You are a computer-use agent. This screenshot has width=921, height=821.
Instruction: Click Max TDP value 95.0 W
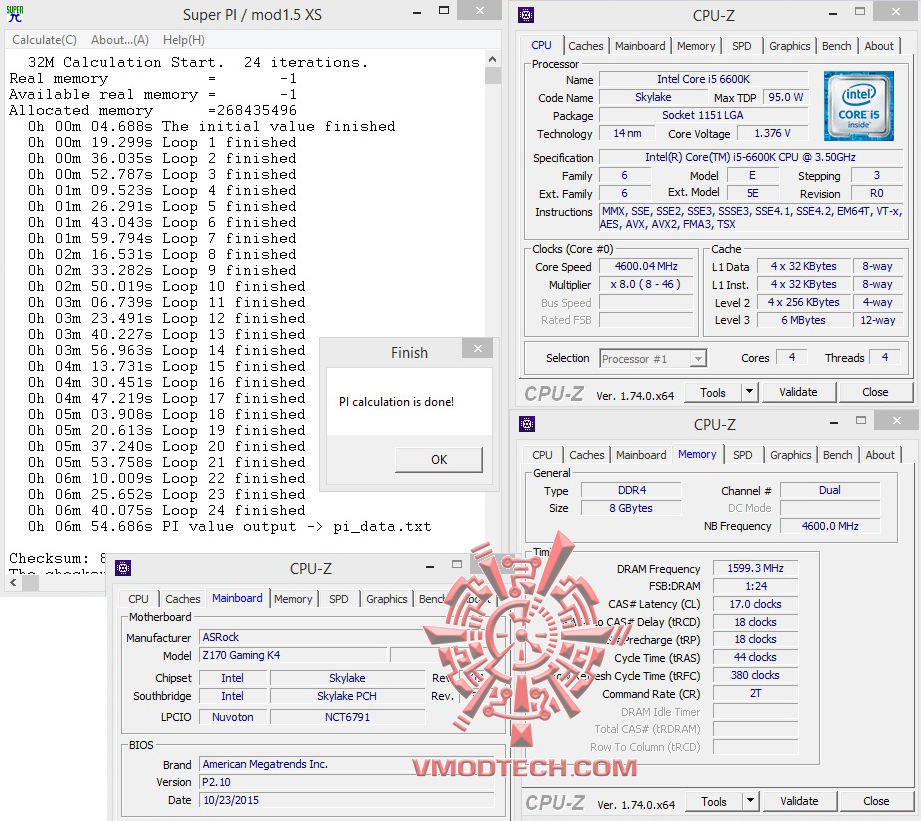click(785, 97)
